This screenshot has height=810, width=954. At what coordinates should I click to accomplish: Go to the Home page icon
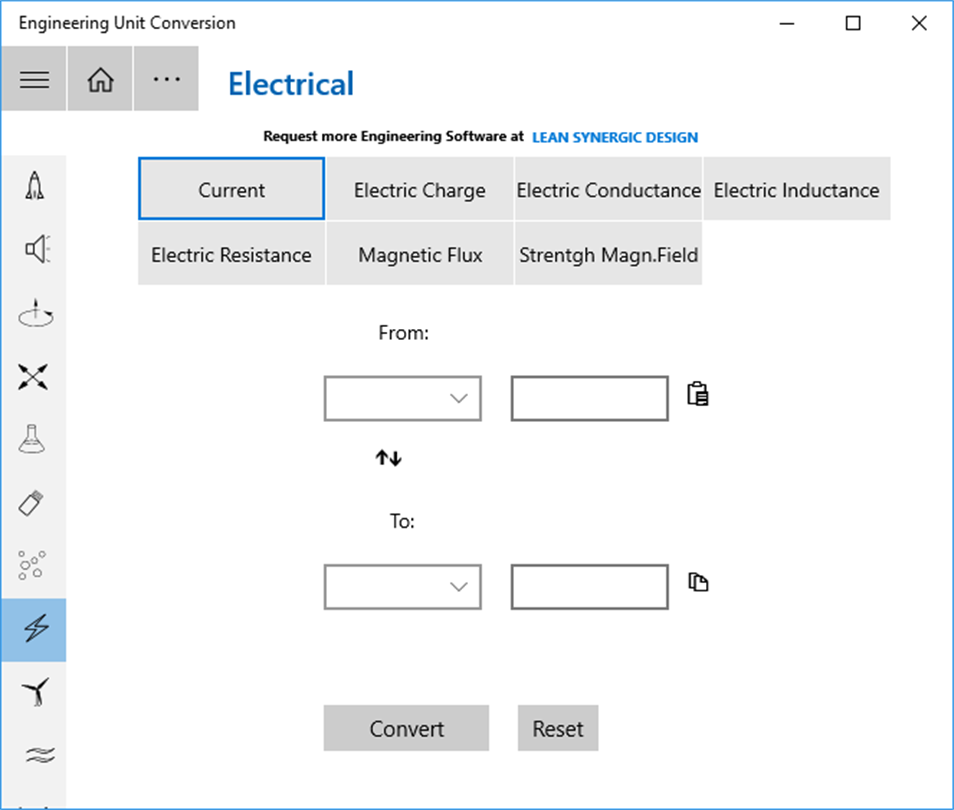pos(100,79)
